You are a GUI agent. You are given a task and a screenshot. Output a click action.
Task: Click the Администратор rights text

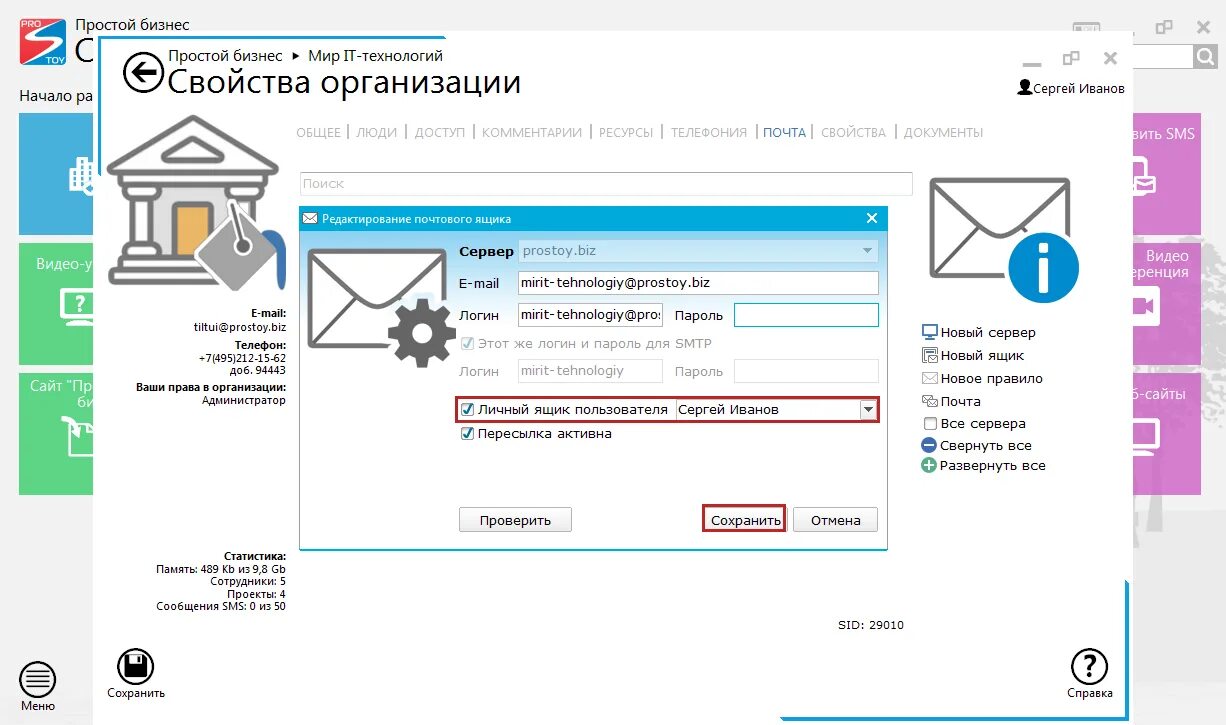click(244, 400)
